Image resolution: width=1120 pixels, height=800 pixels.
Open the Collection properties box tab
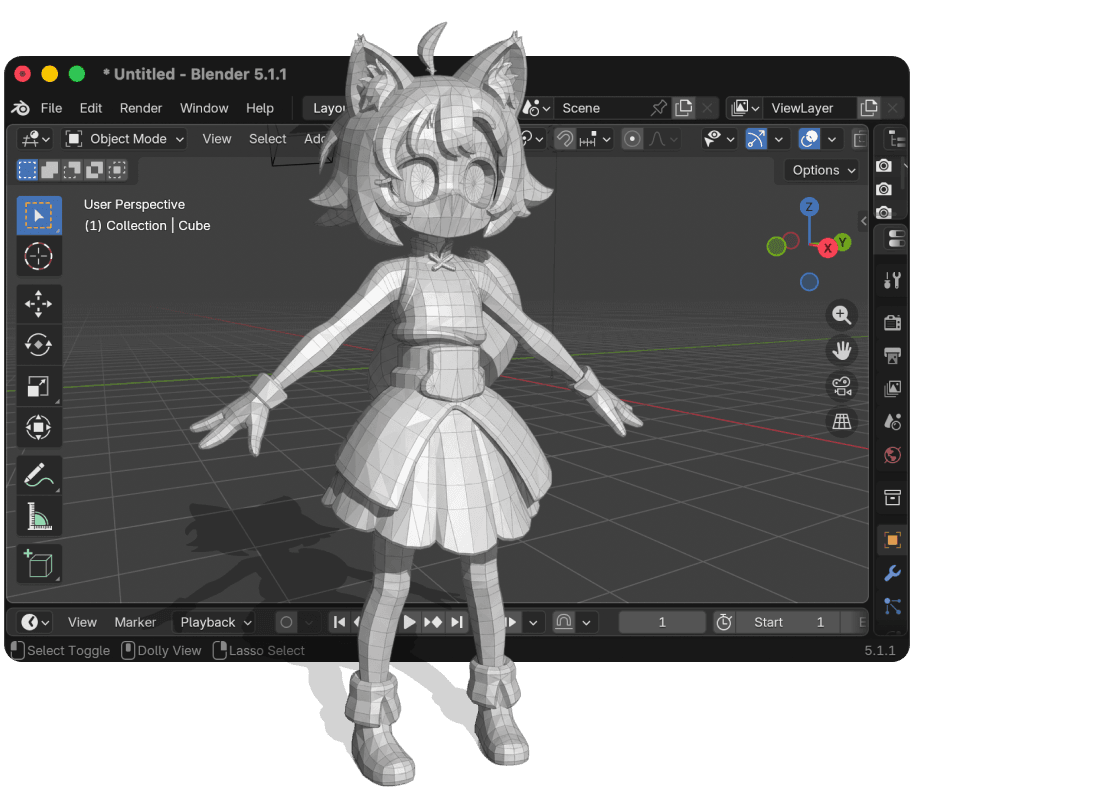point(892,497)
